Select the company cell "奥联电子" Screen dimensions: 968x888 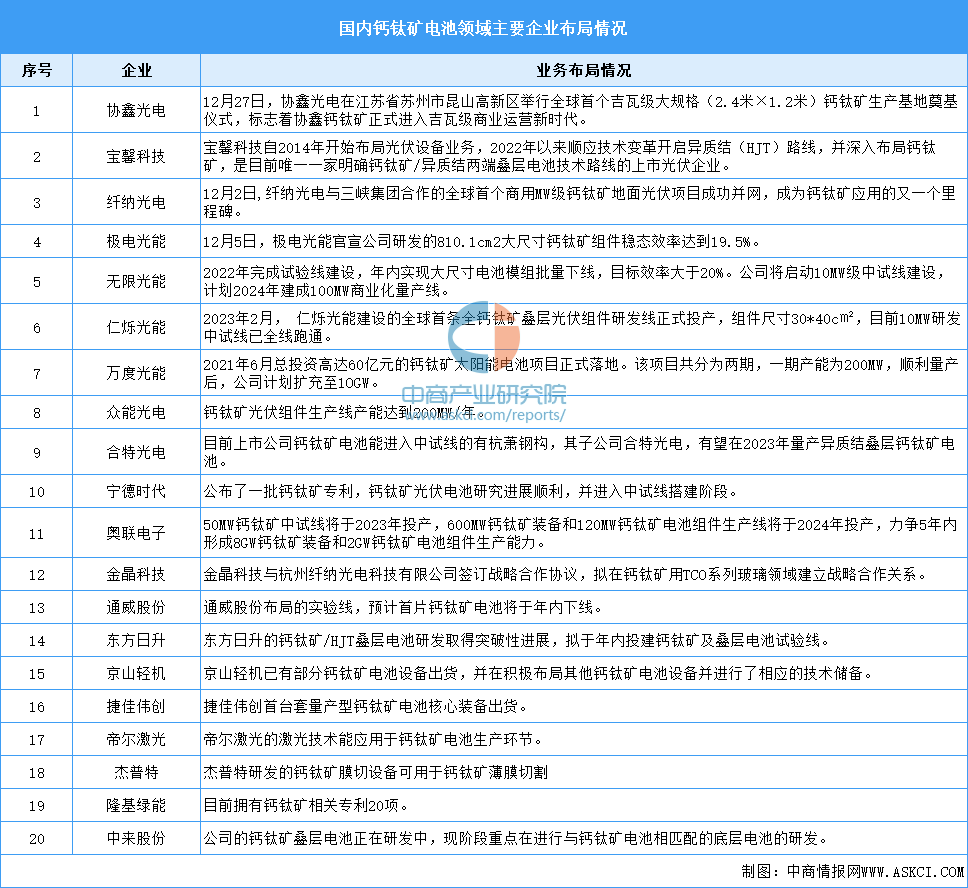click(x=136, y=533)
